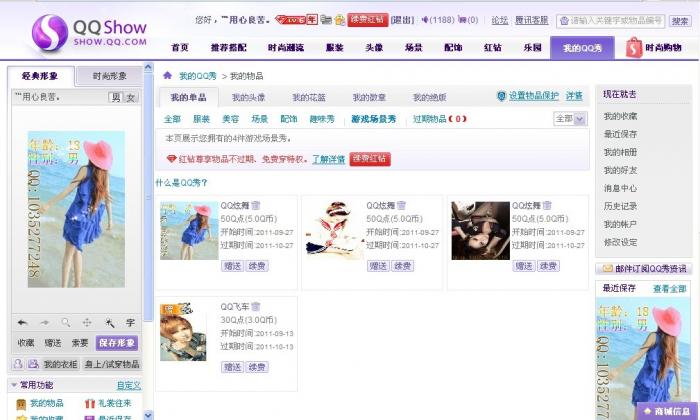Click the purple wardrobe icon beside 我的衣柜
The height and width of the screenshot is (420, 700).
(33, 364)
